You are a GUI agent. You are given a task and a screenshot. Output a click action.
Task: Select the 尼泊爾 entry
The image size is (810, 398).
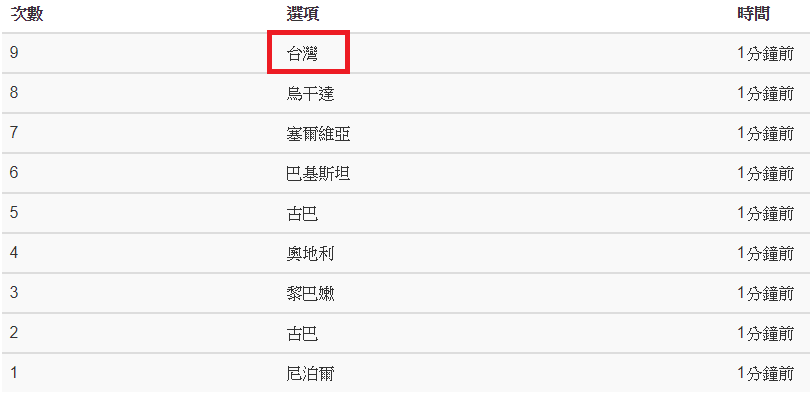point(310,373)
